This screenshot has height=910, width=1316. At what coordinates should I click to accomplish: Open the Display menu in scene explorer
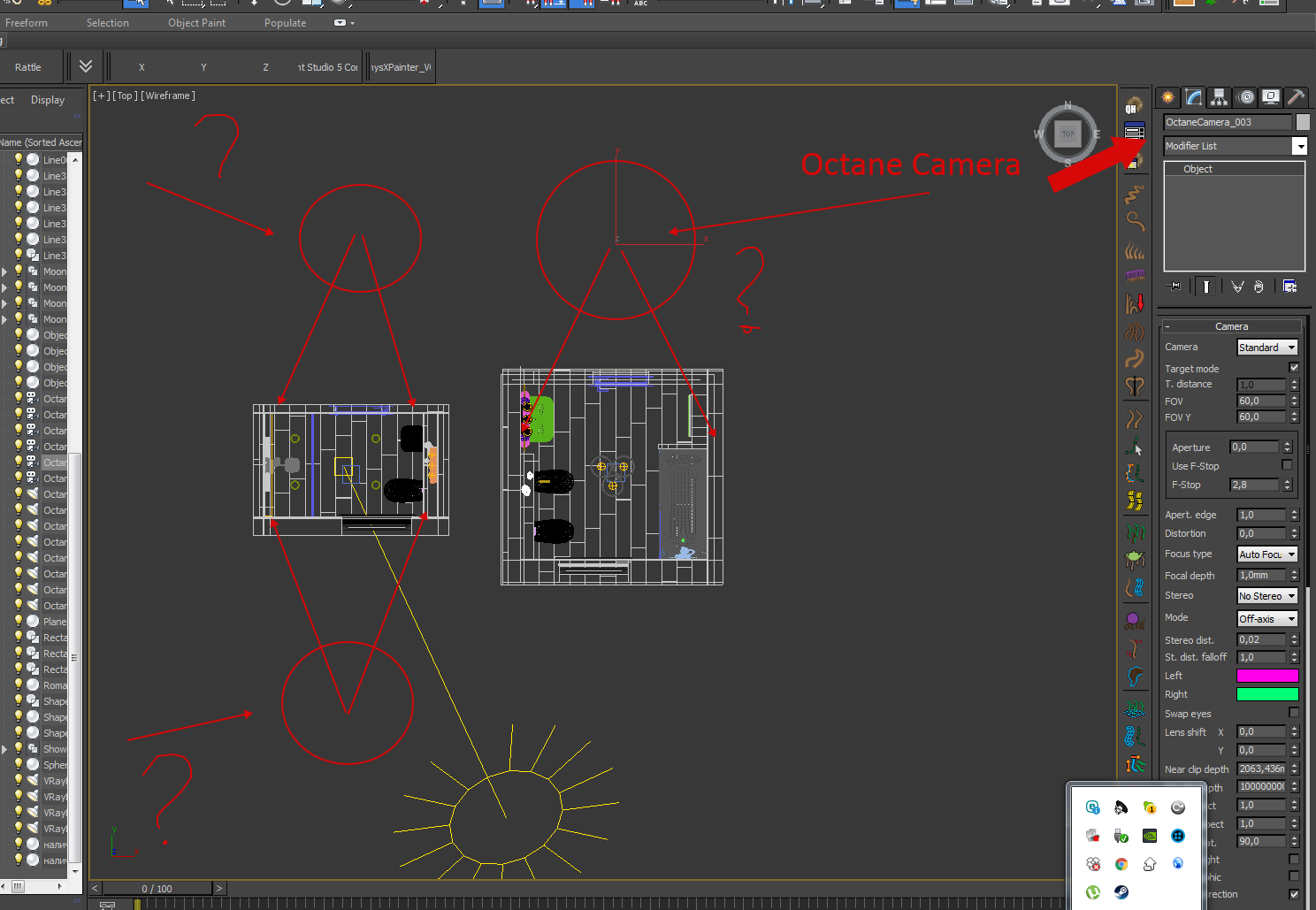tap(48, 100)
